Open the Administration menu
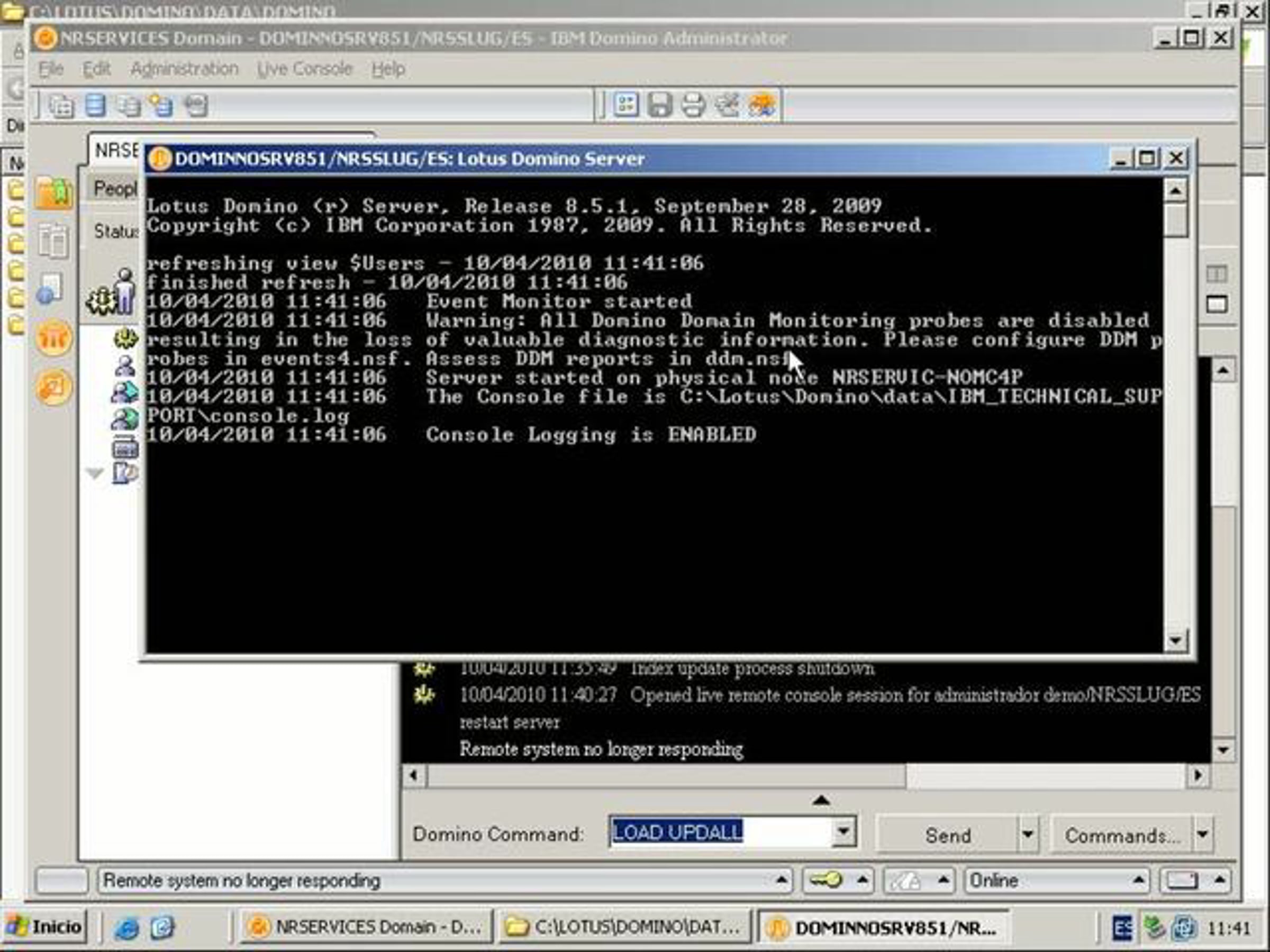1270x952 pixels. click(x=184, y=69)
